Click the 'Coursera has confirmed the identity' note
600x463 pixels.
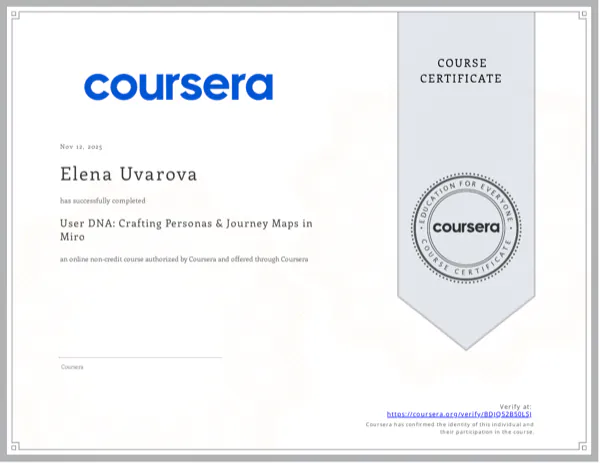coord(450,428)
